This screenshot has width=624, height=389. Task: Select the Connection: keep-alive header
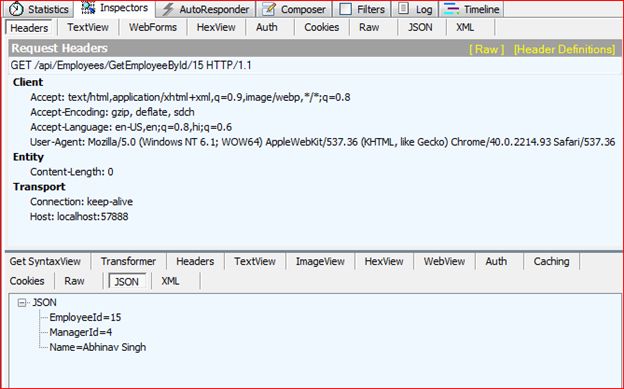pos(82,202)
